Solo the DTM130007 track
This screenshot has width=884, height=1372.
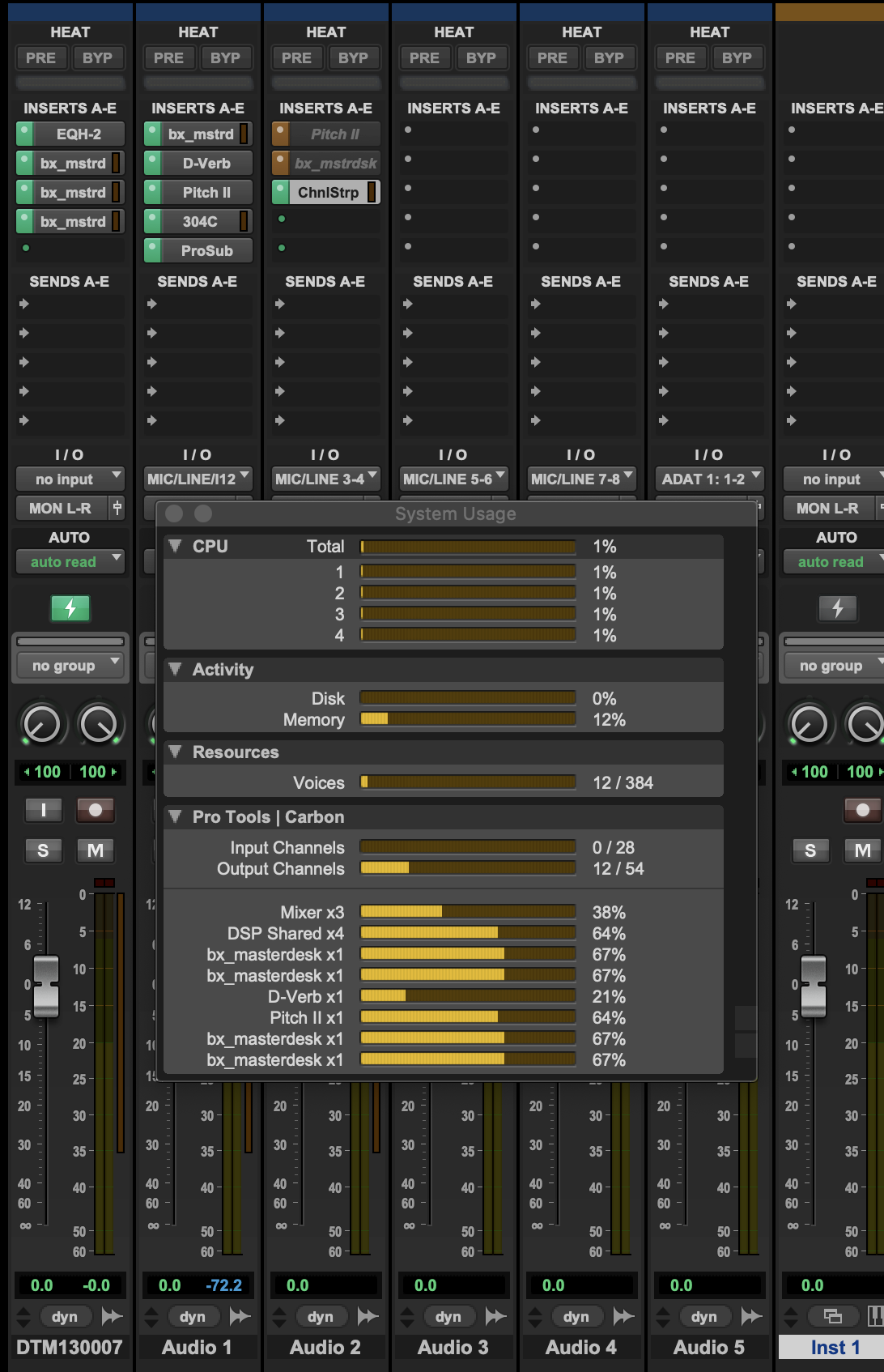coord(43,850)
